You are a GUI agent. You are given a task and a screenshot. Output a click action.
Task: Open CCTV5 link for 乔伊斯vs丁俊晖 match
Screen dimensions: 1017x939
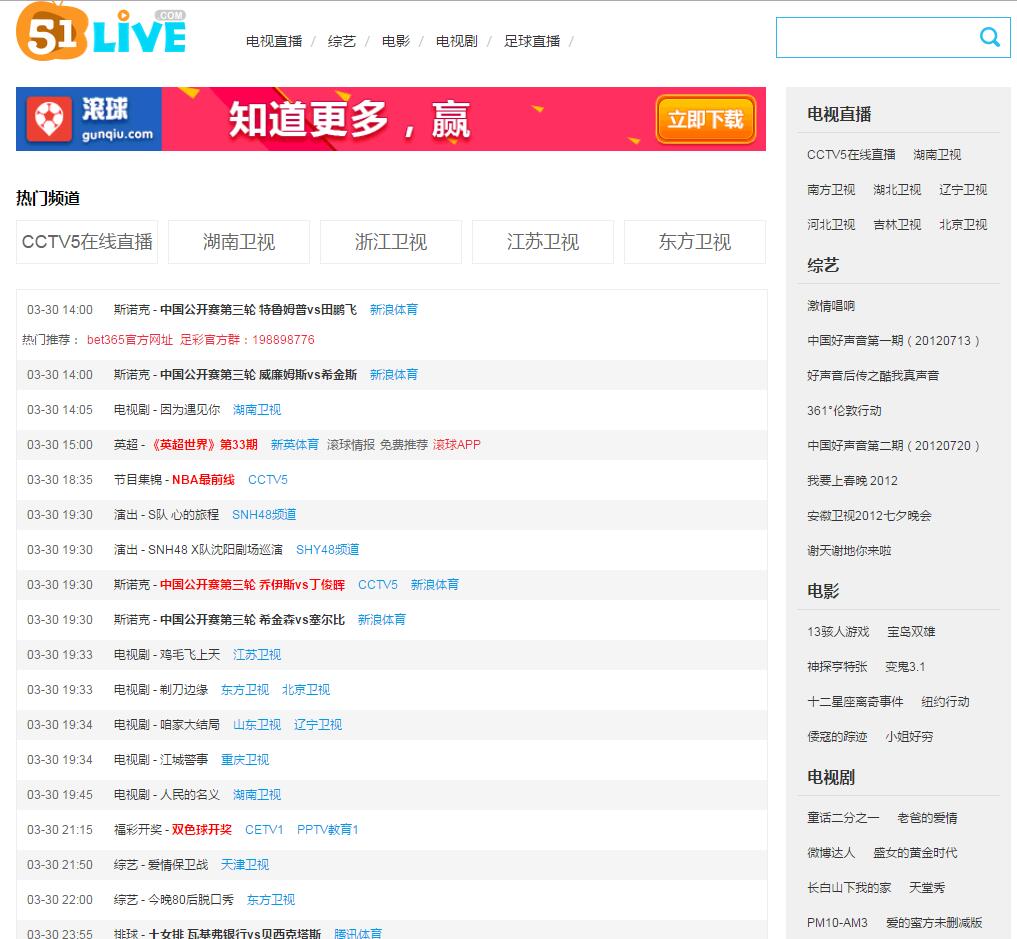[377, 585]
